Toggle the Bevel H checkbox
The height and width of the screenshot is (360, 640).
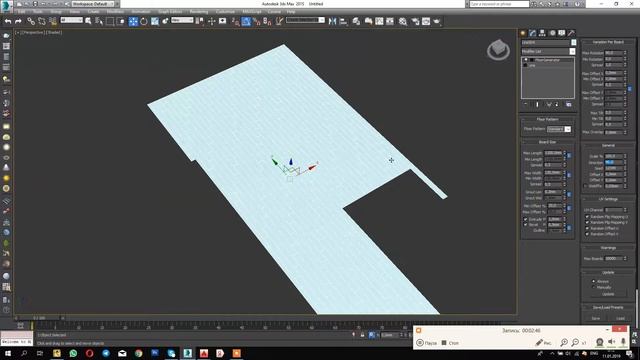pyautogui.click(x=526, y=224)
